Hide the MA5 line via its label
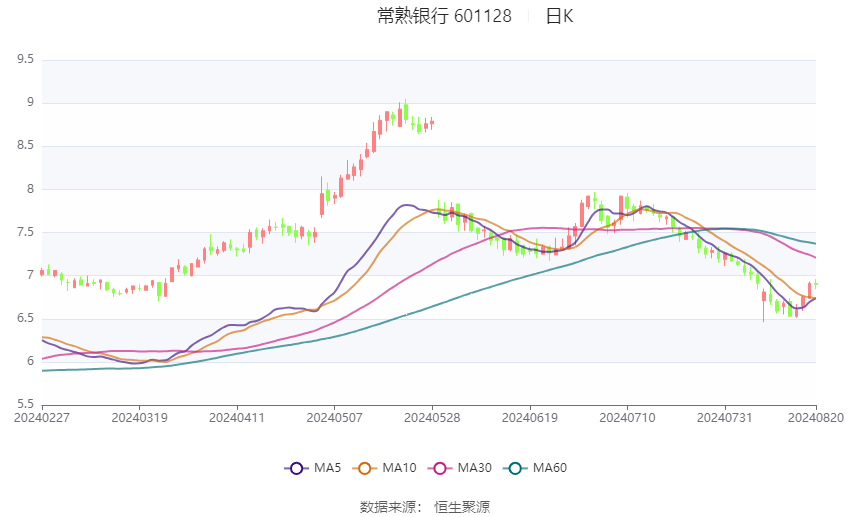850x517 pixels. pos(327,468)
